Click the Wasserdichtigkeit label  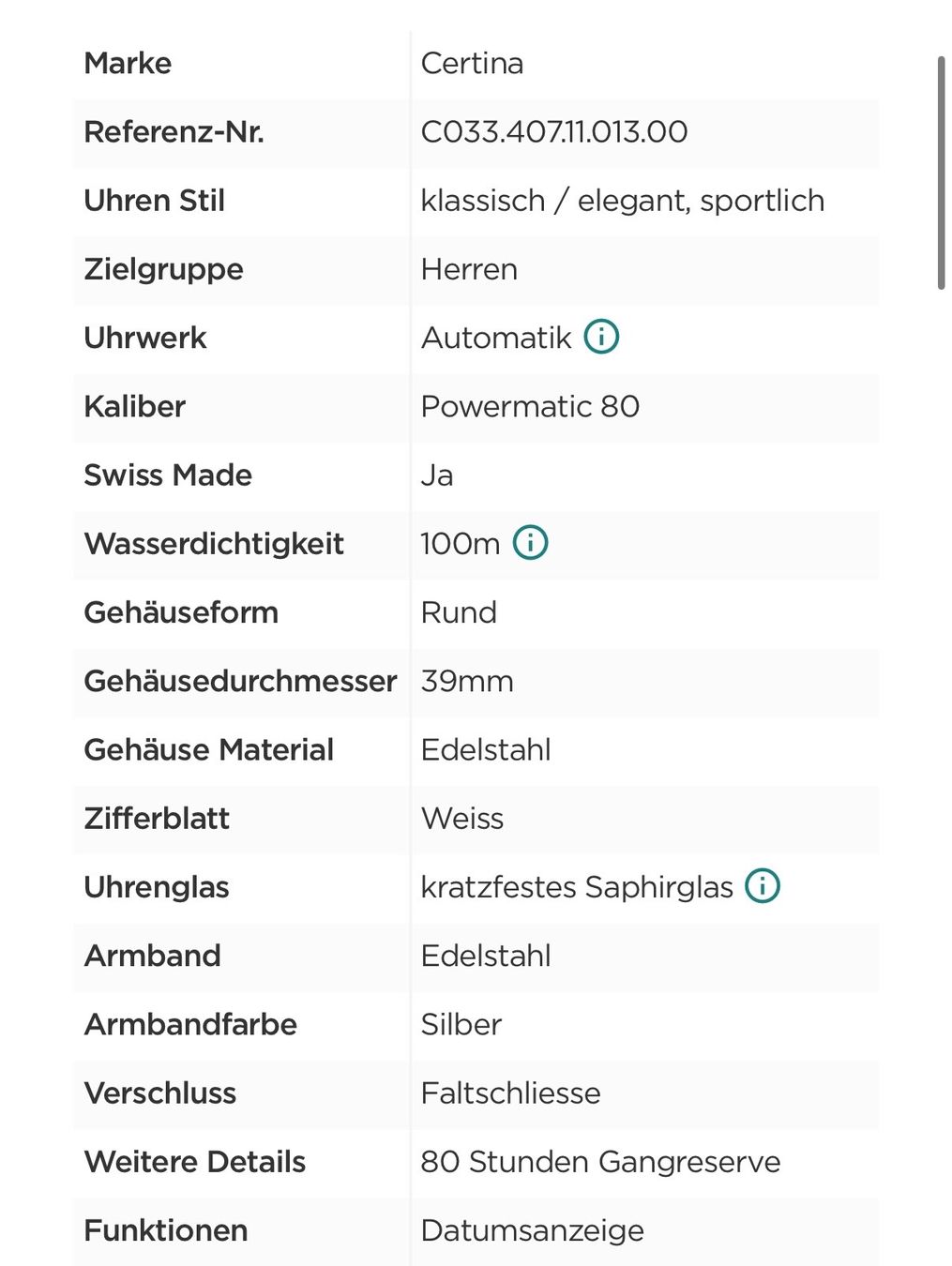tap(214, 544)
